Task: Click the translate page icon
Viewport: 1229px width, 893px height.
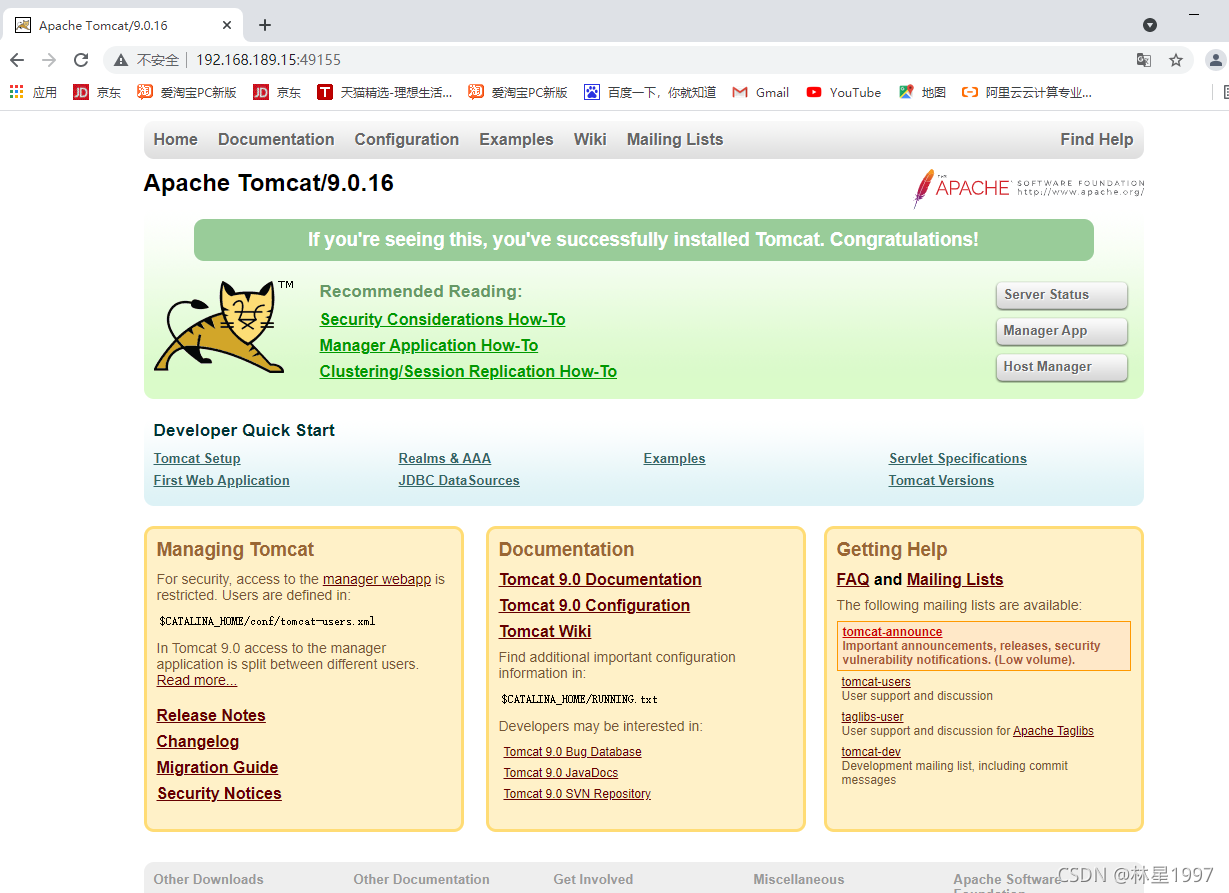Action: (1144, 60)
